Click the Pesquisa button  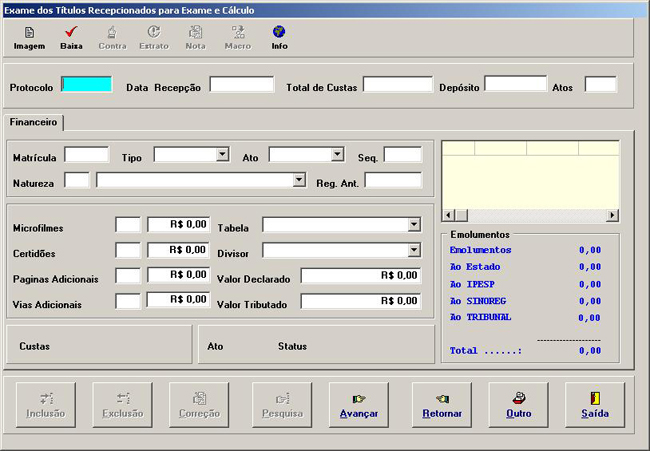(x=282, y=405)
